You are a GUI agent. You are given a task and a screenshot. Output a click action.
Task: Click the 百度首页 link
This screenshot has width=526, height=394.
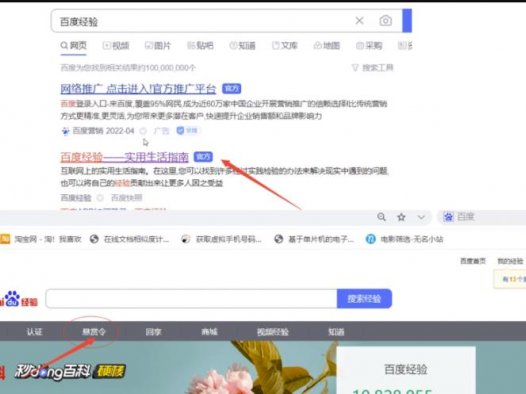pos(473,261)
